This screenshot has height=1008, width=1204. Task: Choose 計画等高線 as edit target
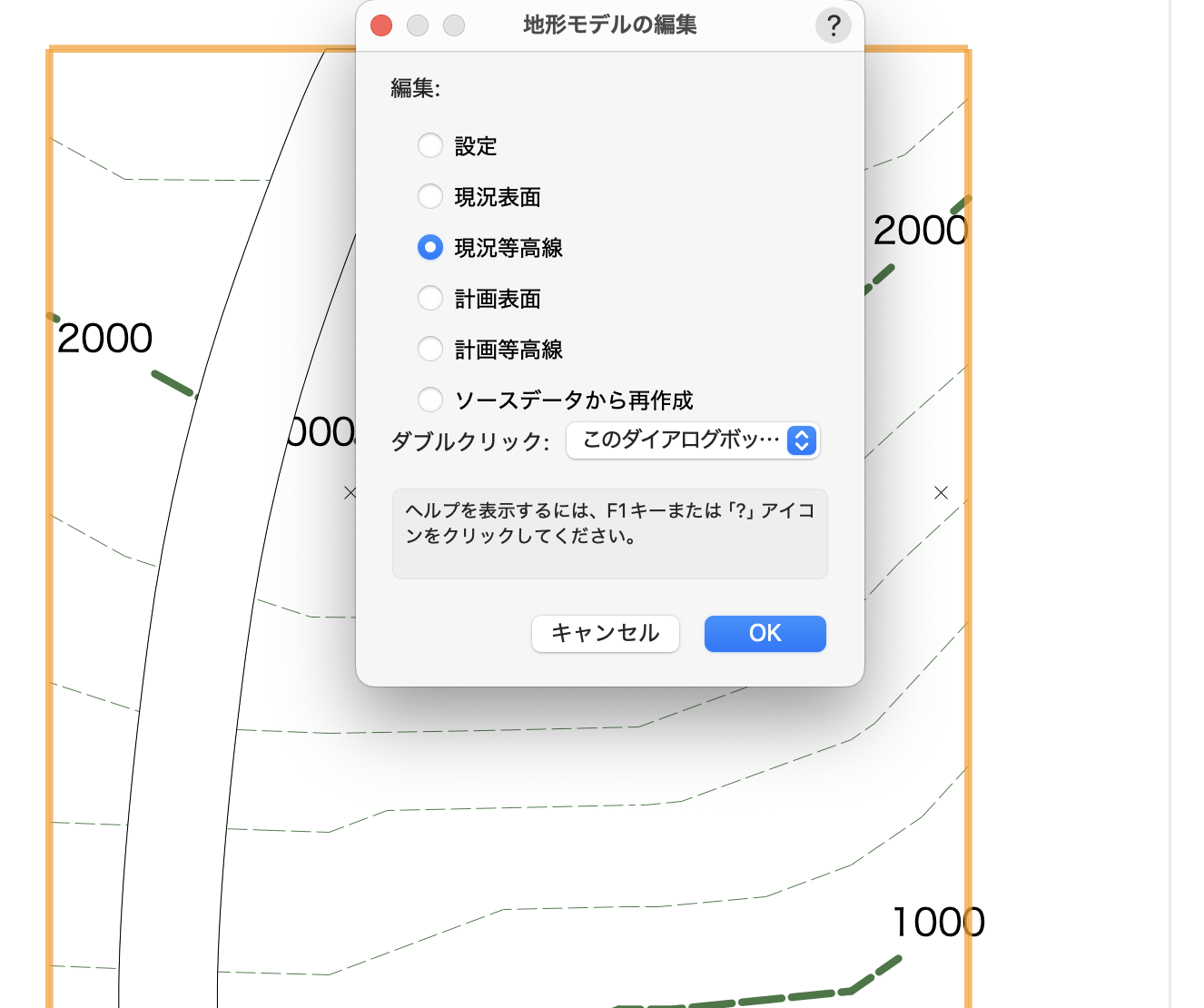pyautogui.click(x=430, y=350)
